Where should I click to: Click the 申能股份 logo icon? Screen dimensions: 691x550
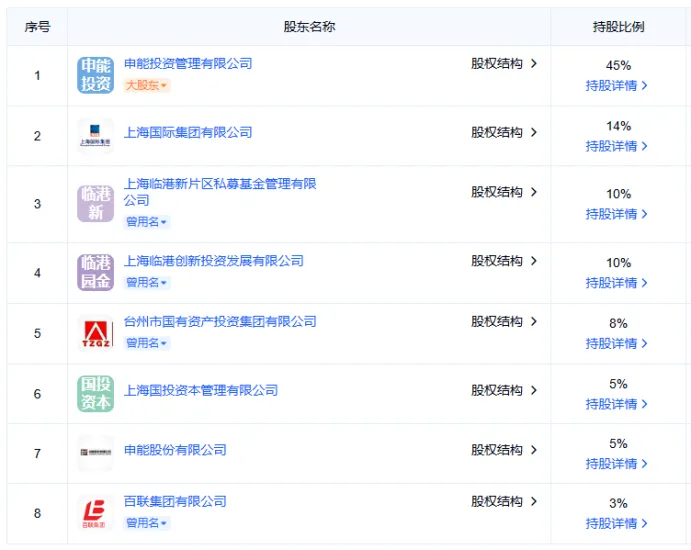point(96,453)
